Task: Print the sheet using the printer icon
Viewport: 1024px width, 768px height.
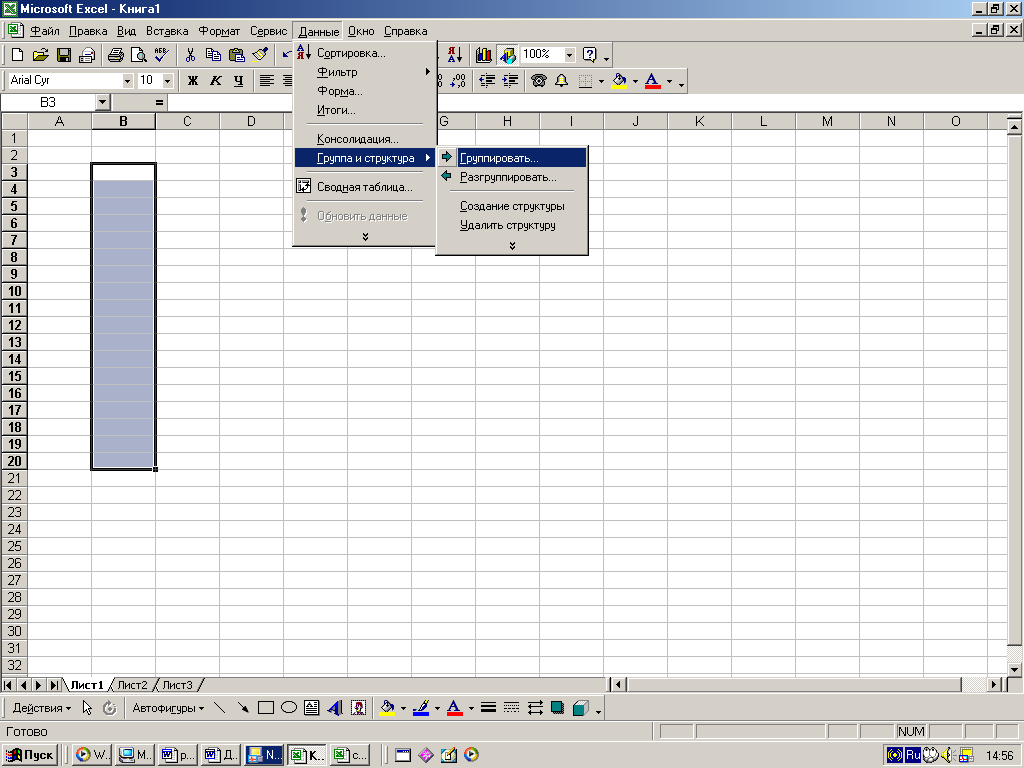Action: pos(116,55)
